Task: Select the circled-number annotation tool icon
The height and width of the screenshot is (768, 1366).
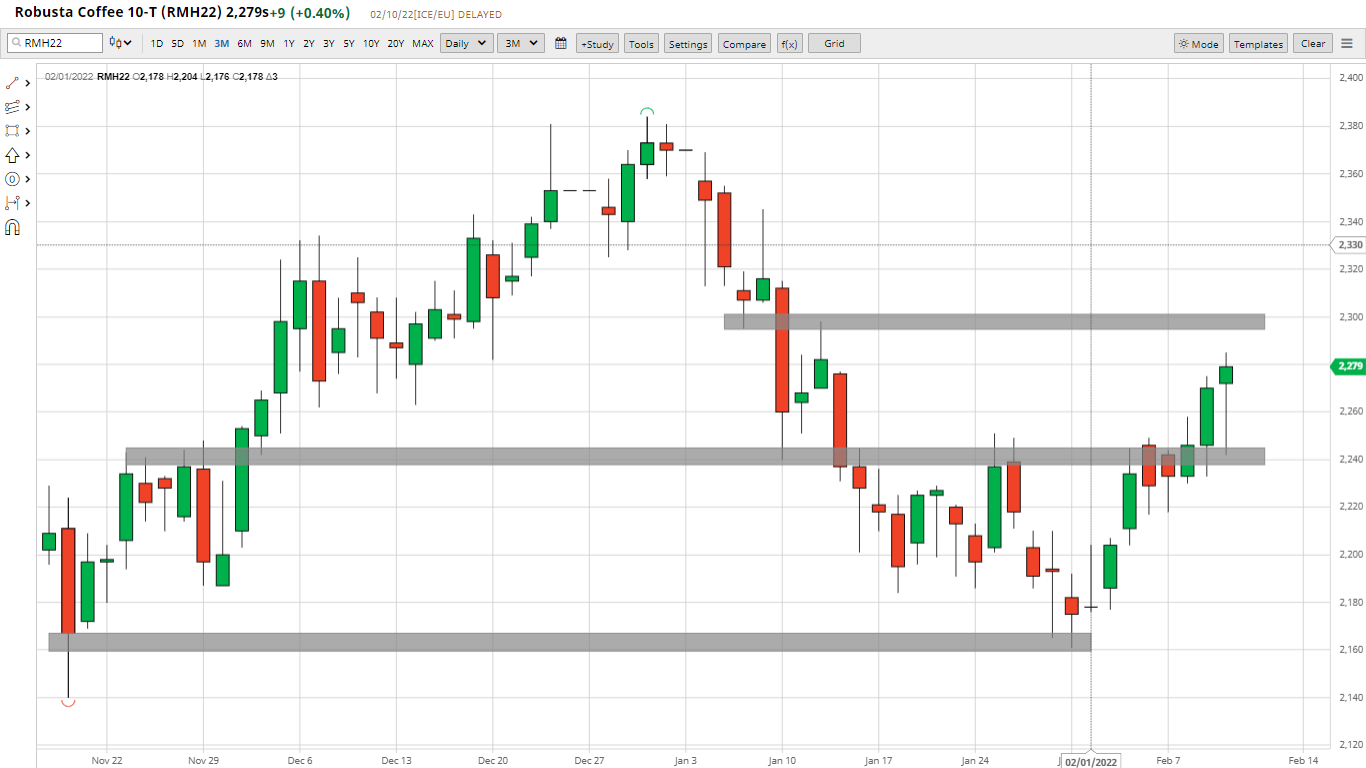Action: point(12,179)
